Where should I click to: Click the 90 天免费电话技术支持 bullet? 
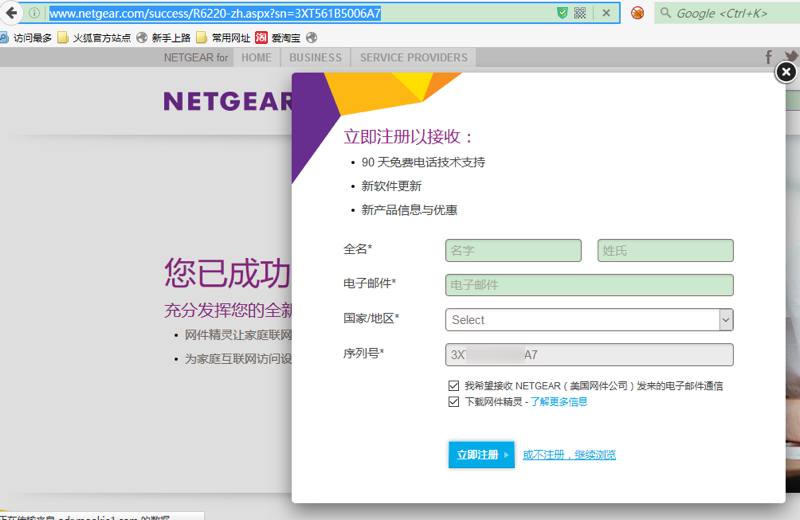[423, 162]
